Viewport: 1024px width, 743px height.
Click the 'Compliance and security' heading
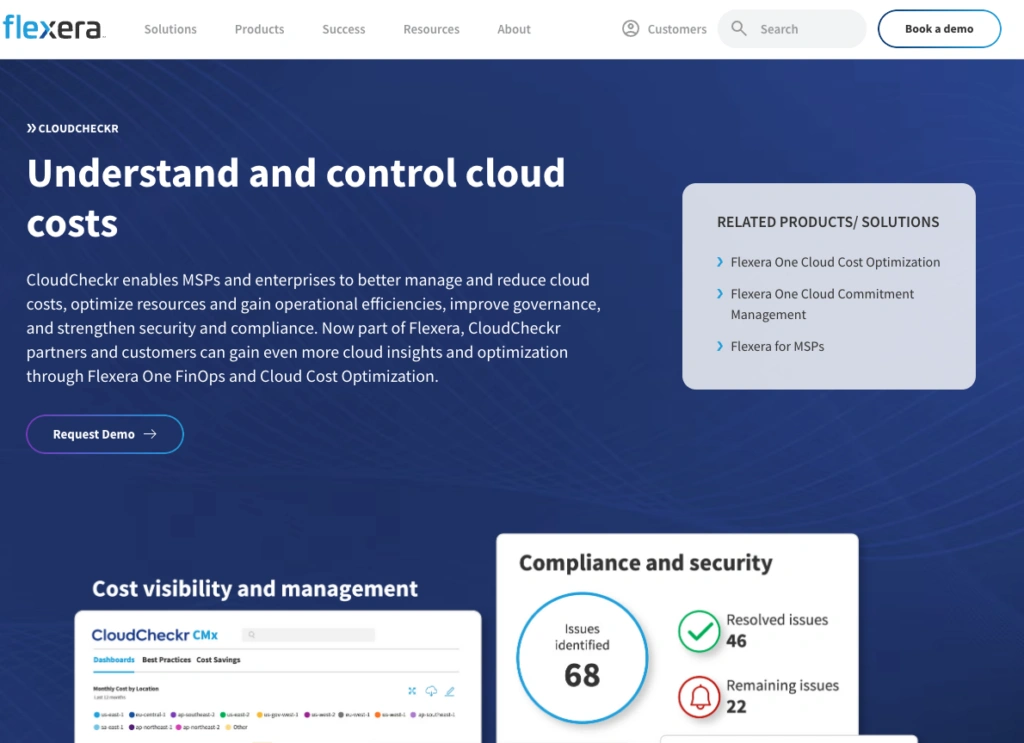[x=646, y=563]
